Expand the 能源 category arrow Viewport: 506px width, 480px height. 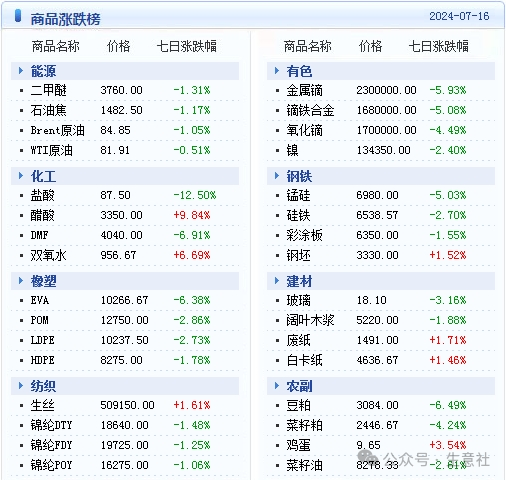21,71
